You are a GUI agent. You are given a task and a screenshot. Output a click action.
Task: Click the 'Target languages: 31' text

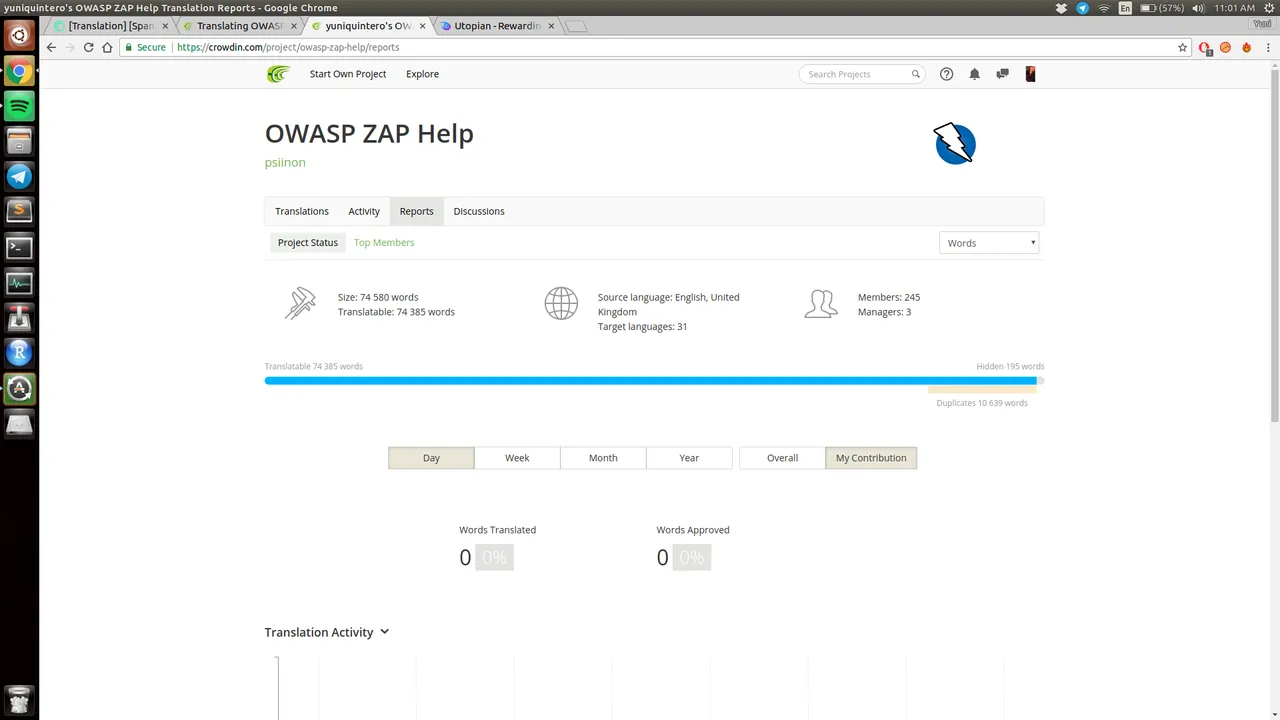642,327
